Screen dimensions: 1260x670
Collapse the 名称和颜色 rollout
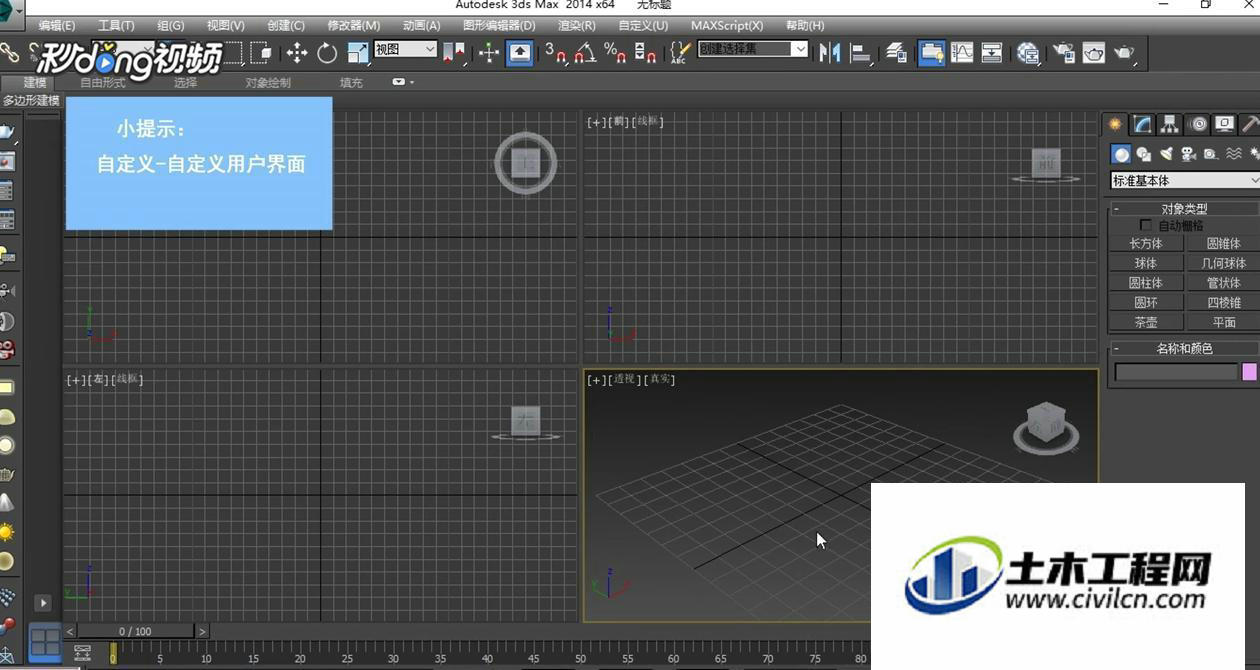(x=1184, y=348)
